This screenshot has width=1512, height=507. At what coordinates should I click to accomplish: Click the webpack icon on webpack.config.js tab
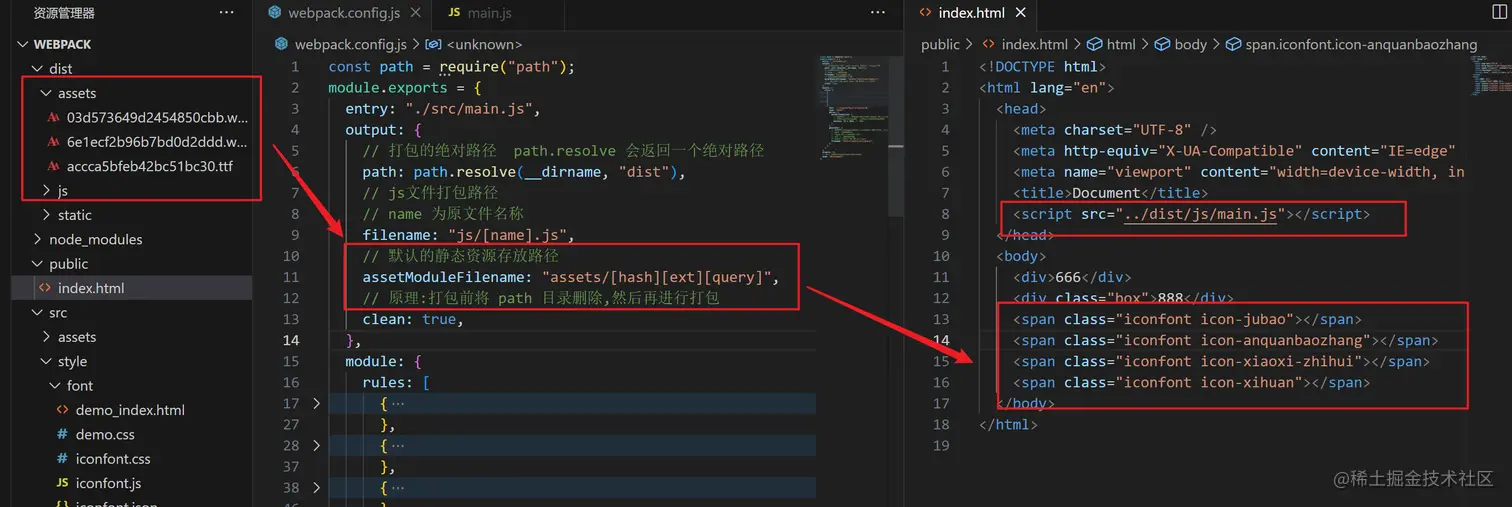click(x=275, y=13)
